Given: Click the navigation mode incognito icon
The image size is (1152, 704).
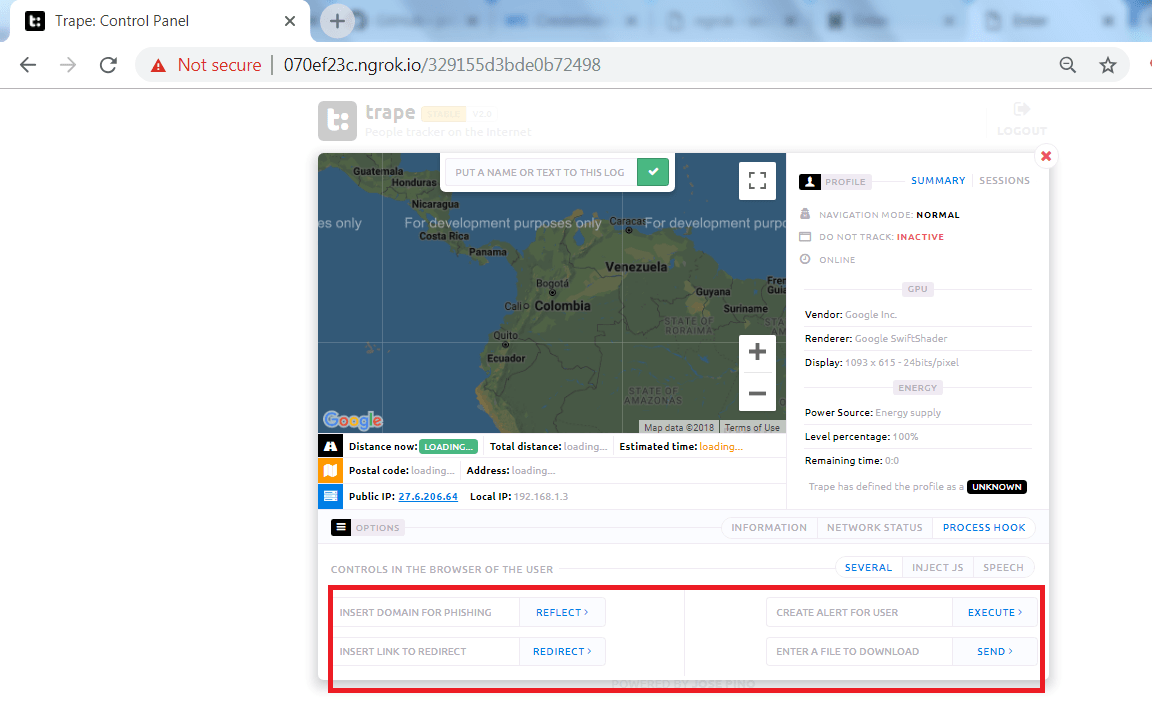Looking at the screenshot, I should point(805,214).
